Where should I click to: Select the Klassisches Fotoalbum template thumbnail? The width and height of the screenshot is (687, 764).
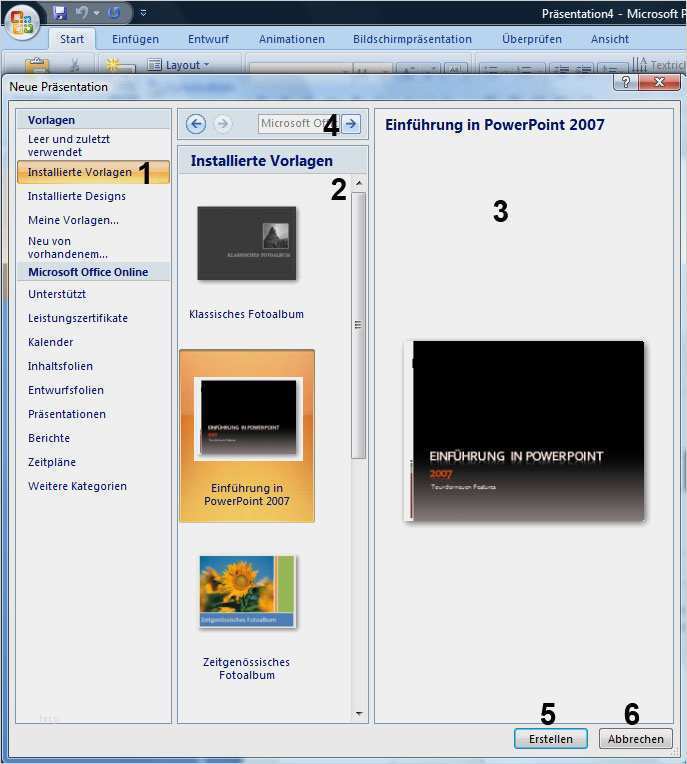coord(247,243)
